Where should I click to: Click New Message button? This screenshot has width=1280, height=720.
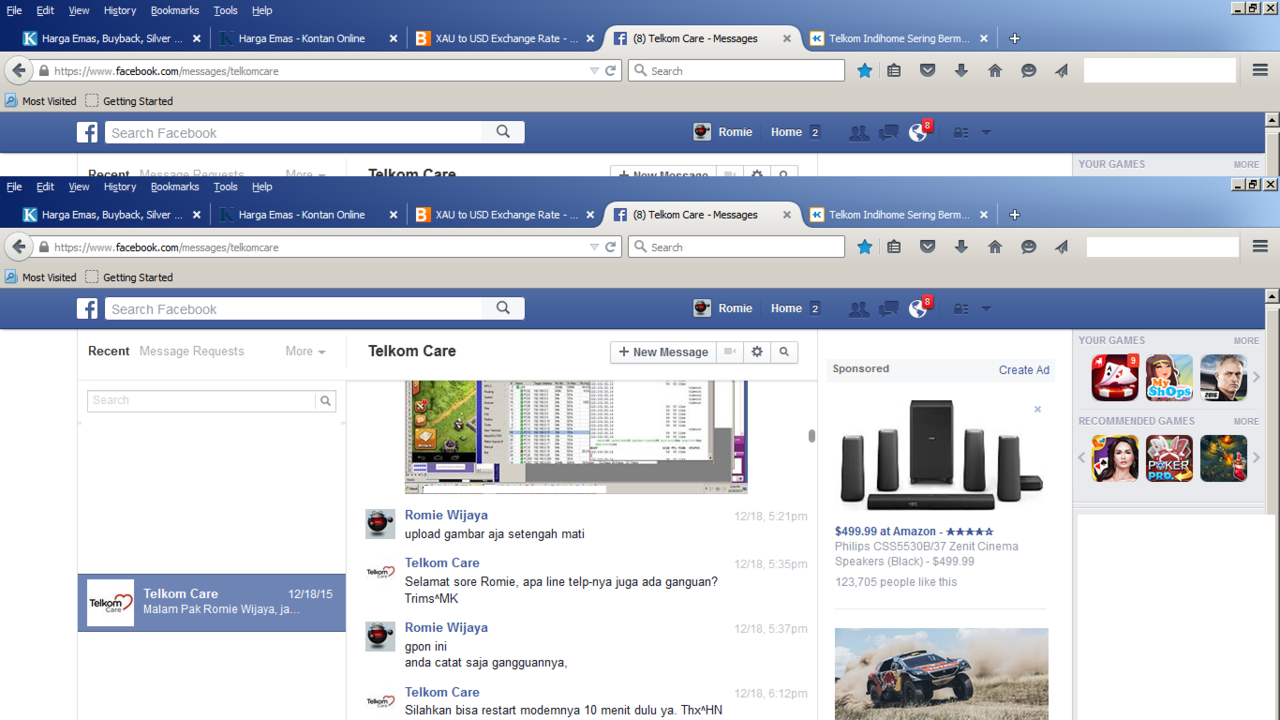(663, 352)
